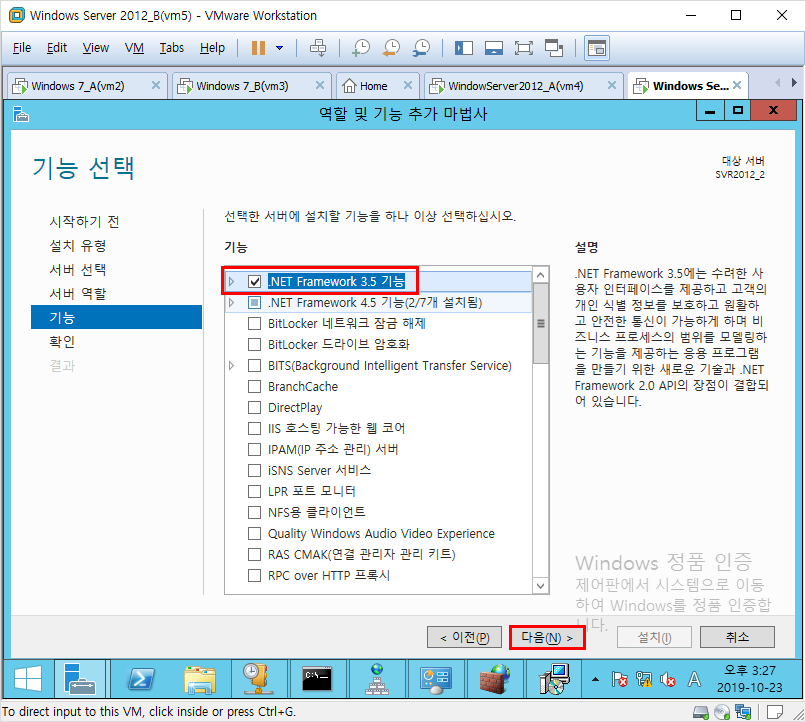Image resolution: width=806 pixels, height=722 pixels.
Task: Launch PowerShell from the taskbar
Action: tap(141, 679)
